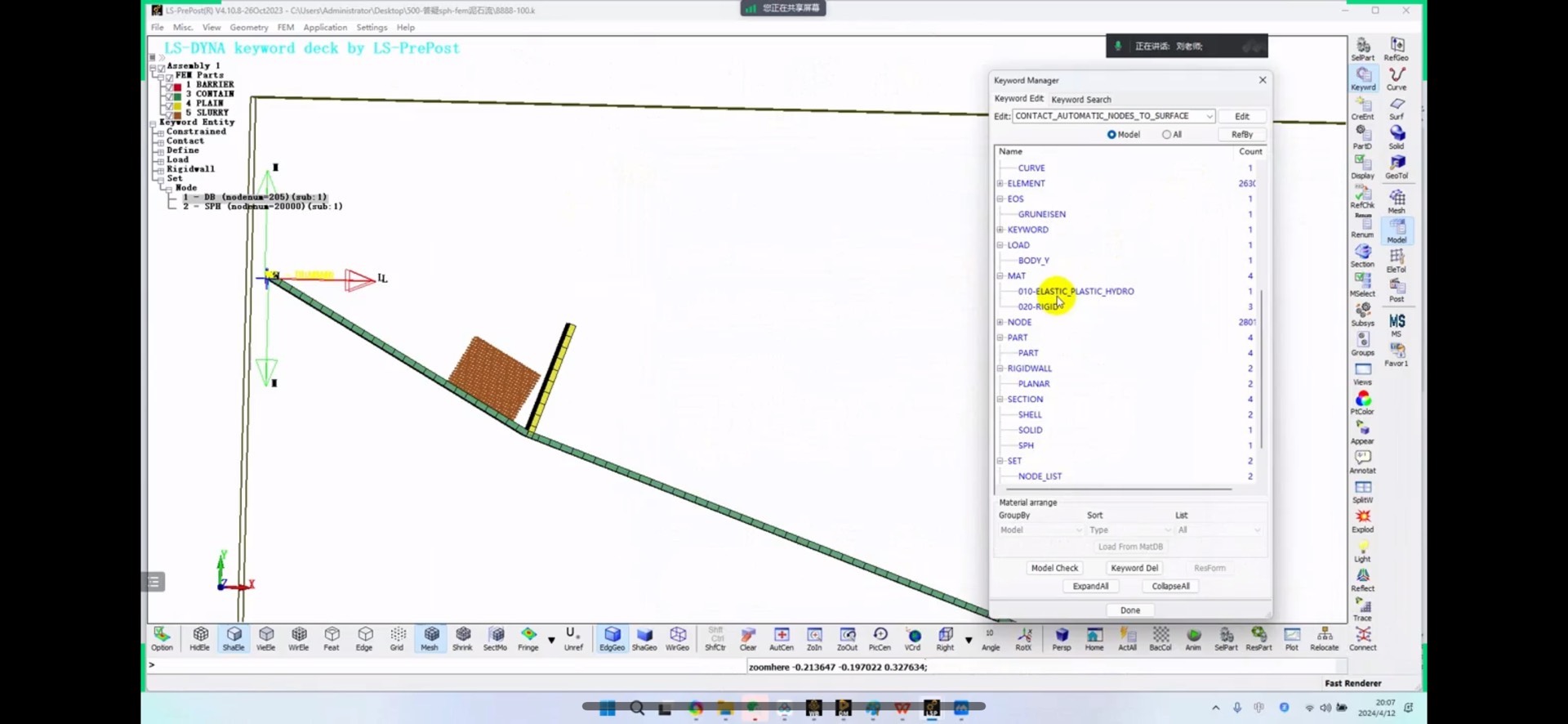Open the RefChk reference check tool
1568x724 pixels.
[x=1363, y=196]
